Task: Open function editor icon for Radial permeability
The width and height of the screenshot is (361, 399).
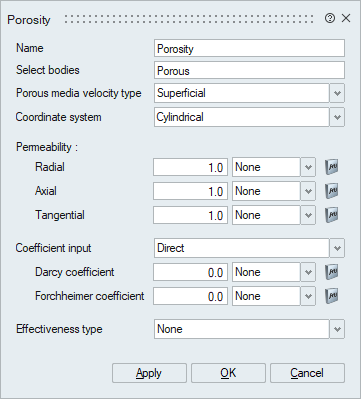Action: (332, 167)
